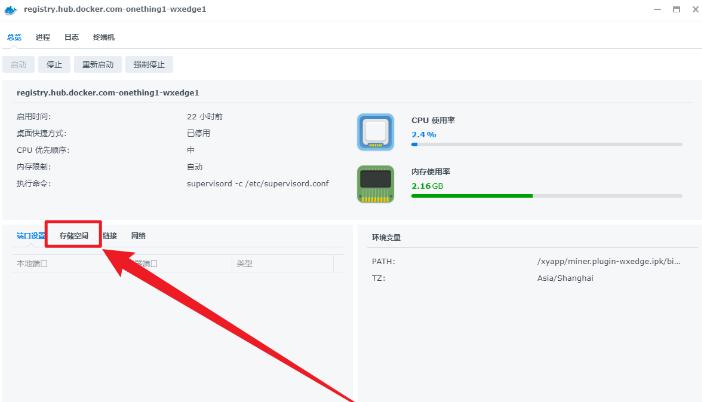Click the CPU usage progress bar
The image size is (702, 402).
[x=547, y=145]
